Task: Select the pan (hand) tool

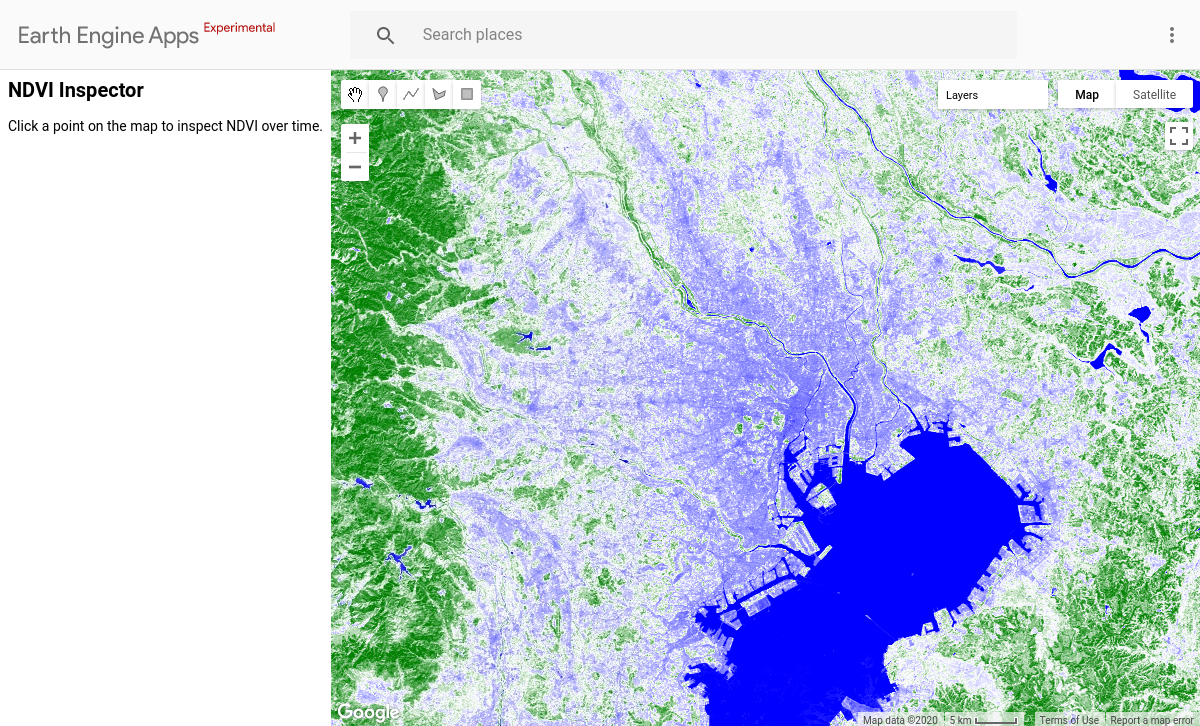Action: 354,94
